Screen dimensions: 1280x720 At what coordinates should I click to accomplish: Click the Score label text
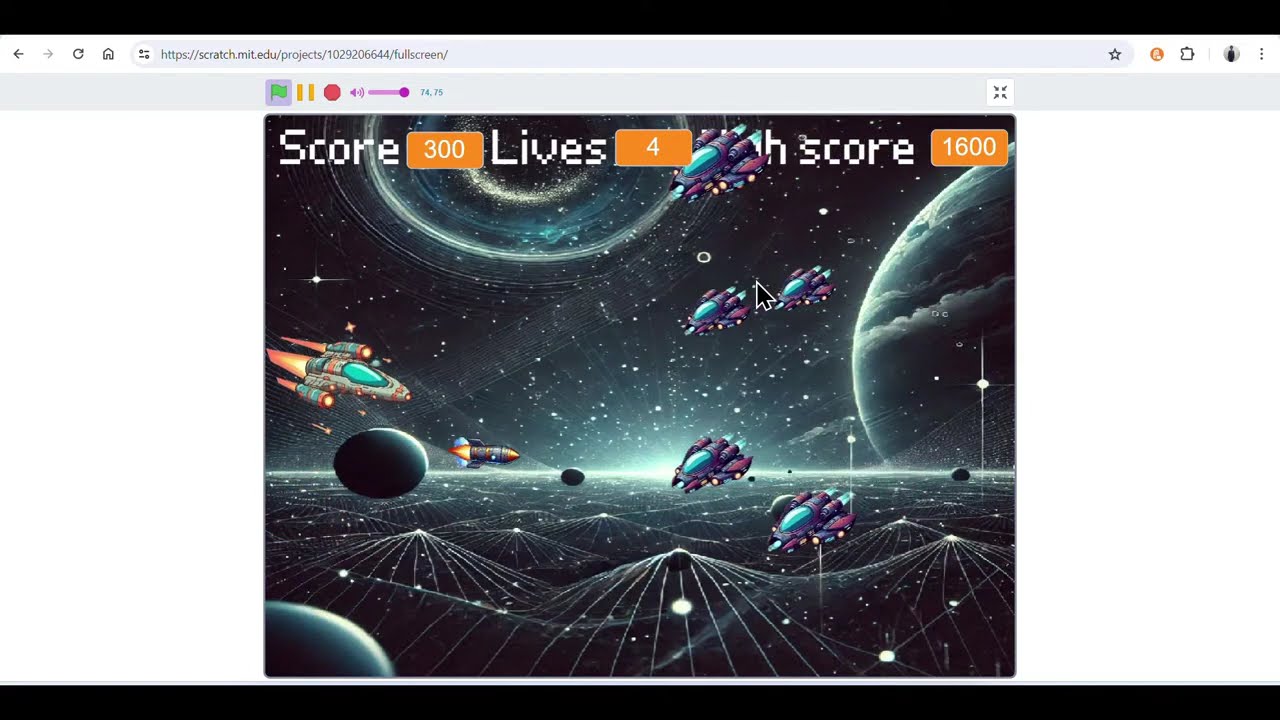(x=338, y=148)
